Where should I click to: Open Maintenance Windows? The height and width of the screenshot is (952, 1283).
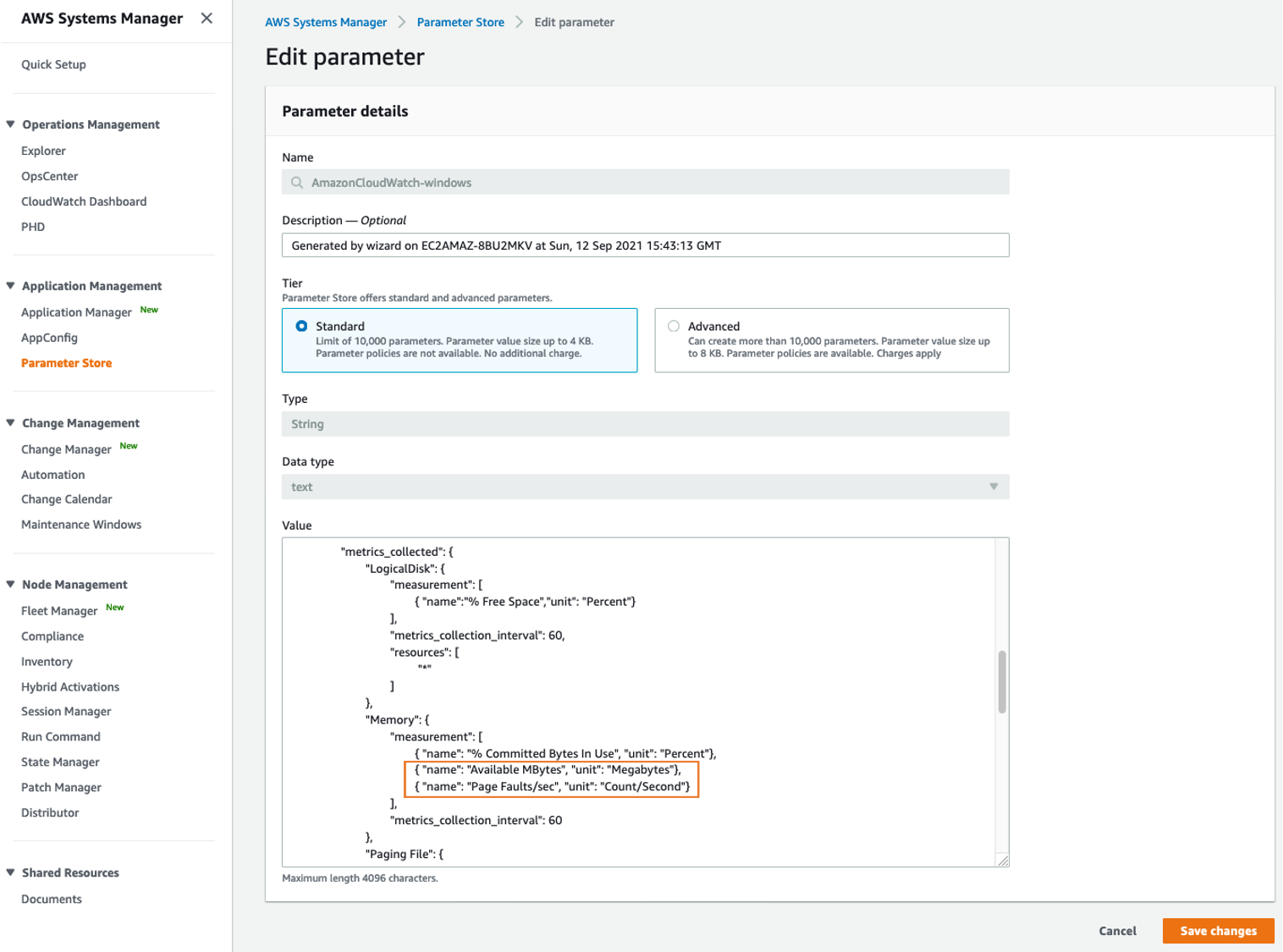pyautogui.click(x=81, y=525)
